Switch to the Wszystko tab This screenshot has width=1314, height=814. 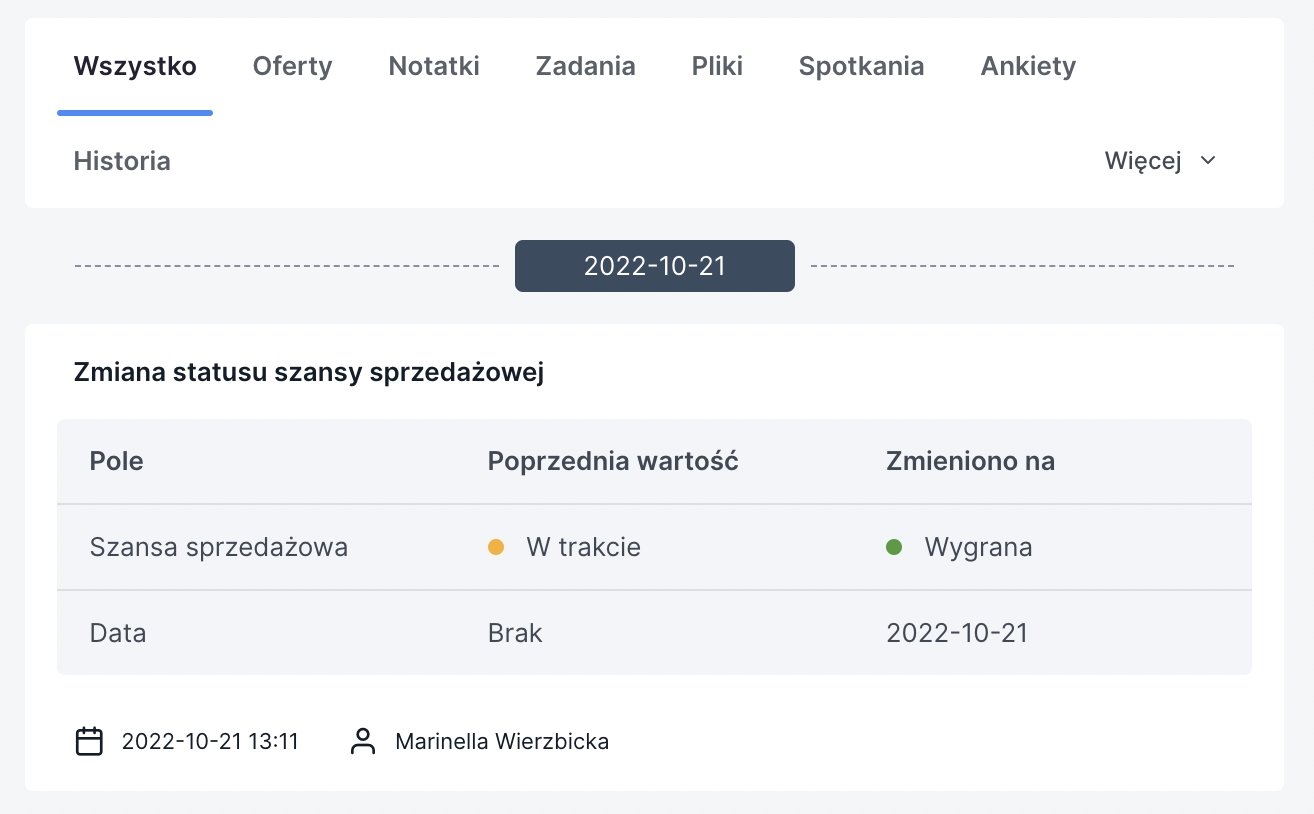click(135, 66)
